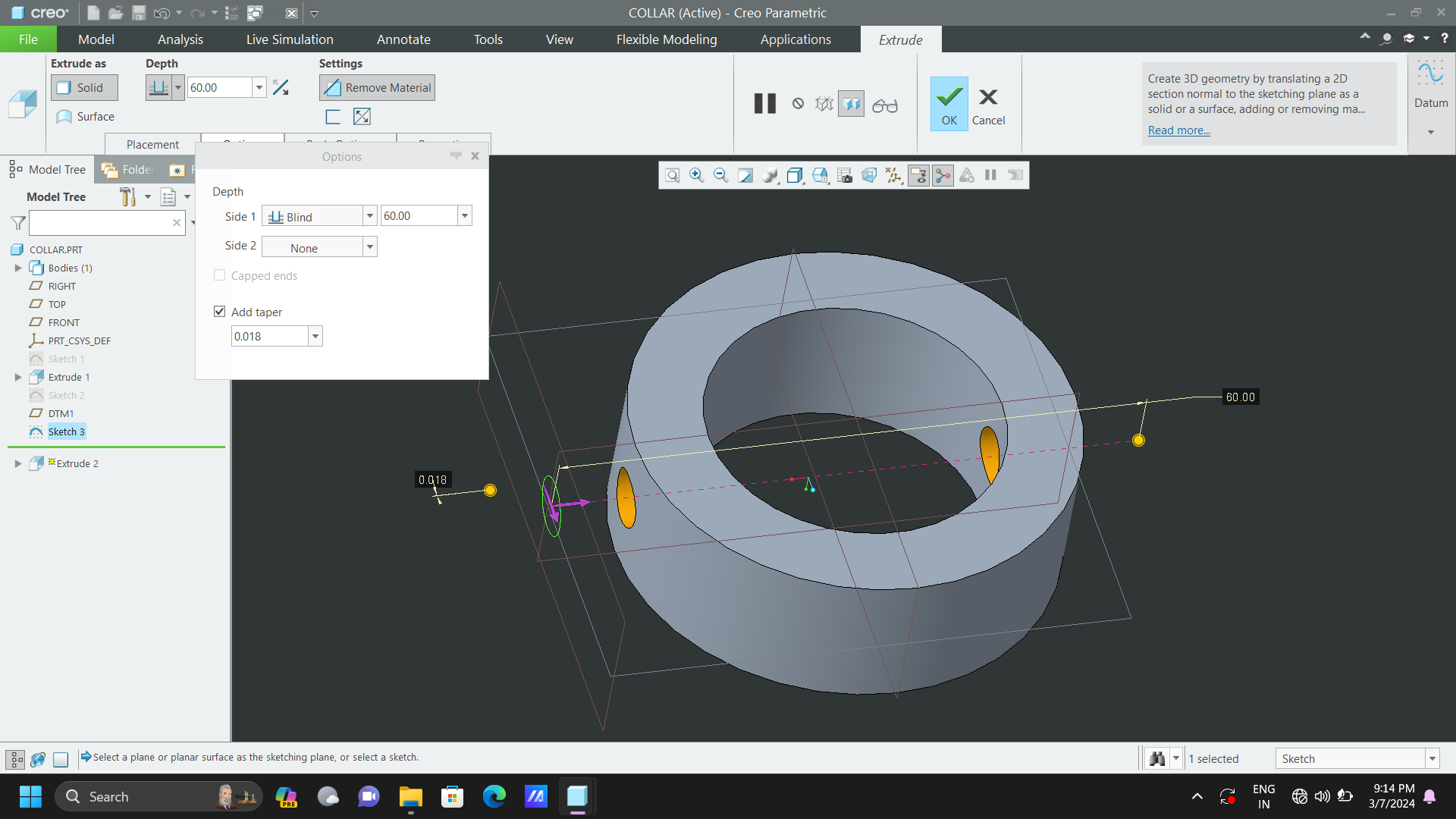Close the active window via toolbar X icon
Screen dimensions: 1456x819
click(x=291, y=13)
